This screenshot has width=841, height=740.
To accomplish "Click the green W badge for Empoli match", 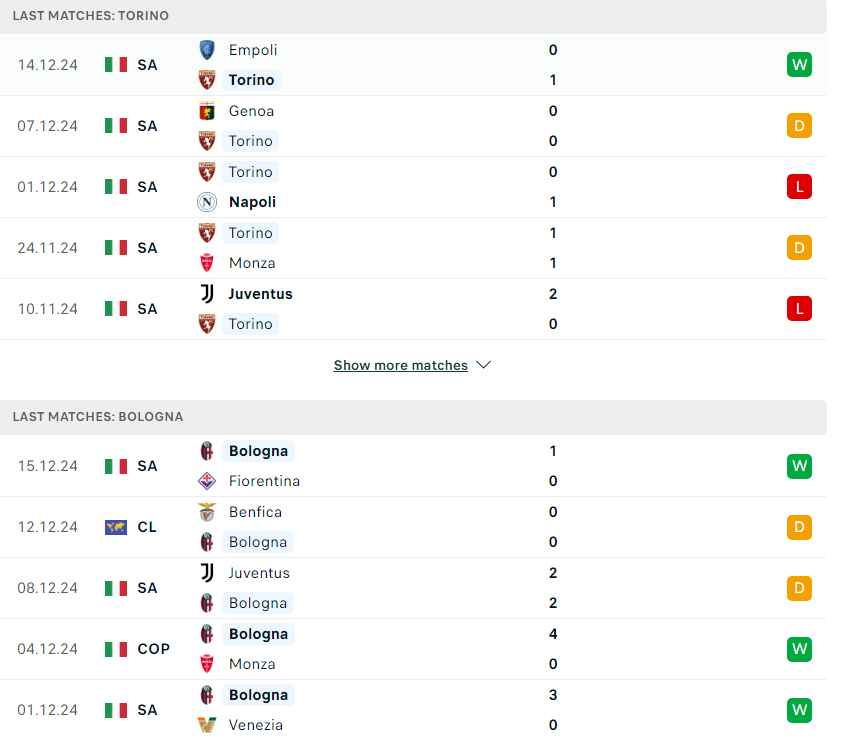I will [799, 65].
